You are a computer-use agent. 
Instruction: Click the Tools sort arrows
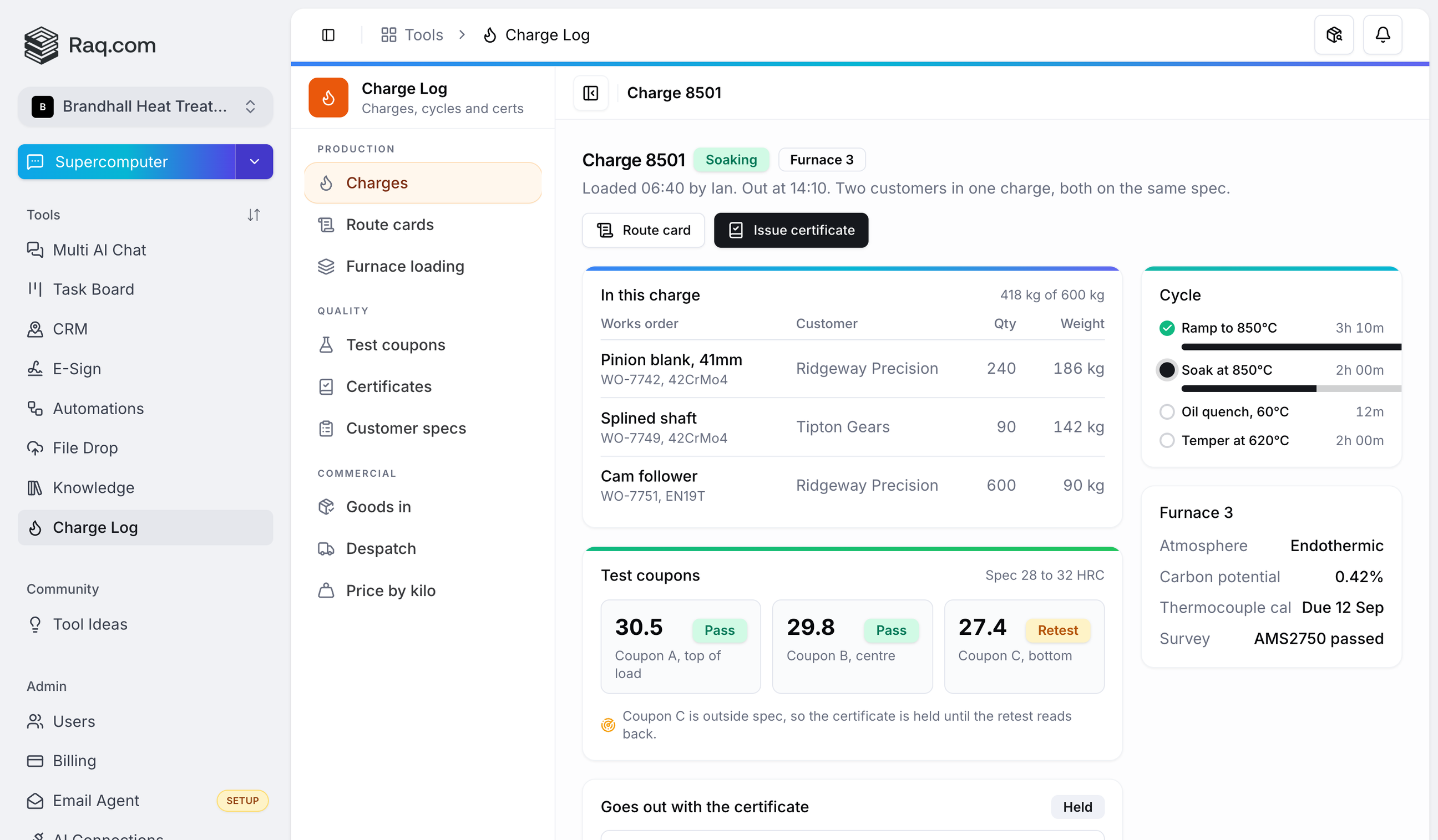(254, 215)
